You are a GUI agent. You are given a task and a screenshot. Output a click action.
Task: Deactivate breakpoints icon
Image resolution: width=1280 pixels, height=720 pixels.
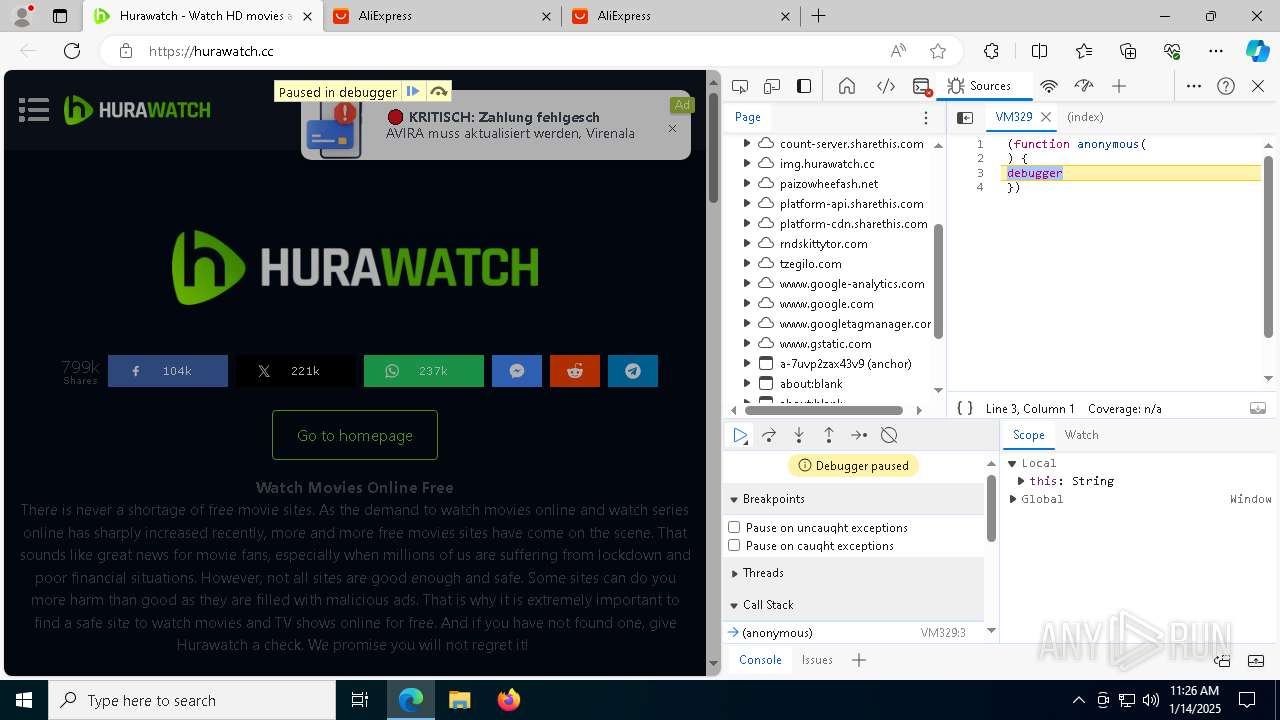[x=889, y=435]
